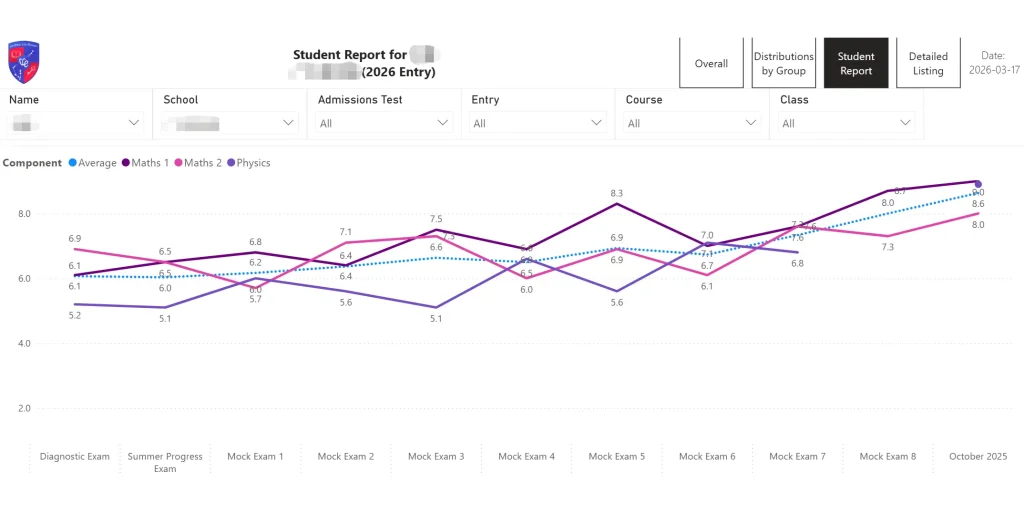
Task: Switch to Distributions by Group page
Action: (784, 64)
